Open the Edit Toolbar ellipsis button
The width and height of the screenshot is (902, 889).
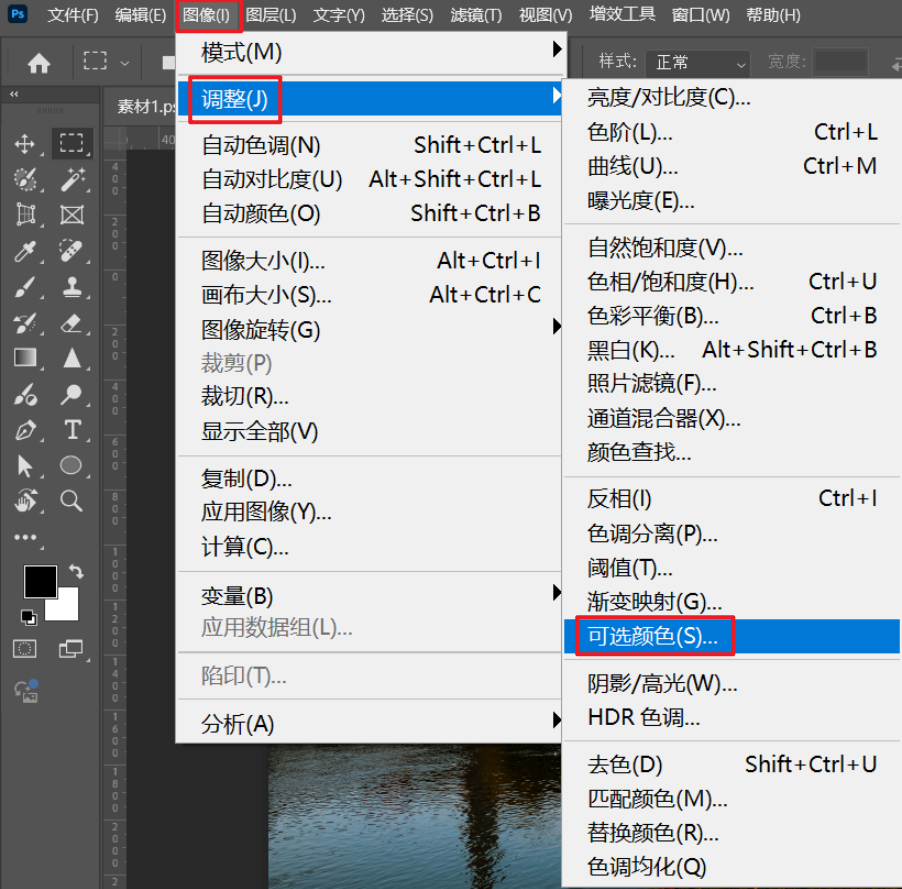(25, 537)
